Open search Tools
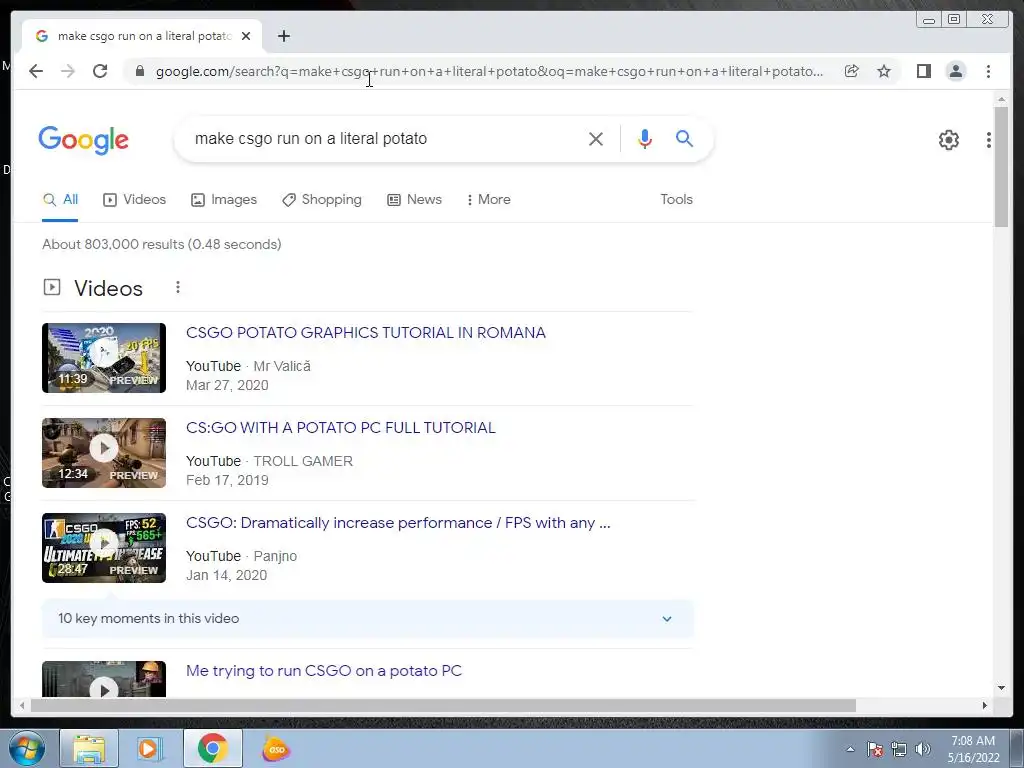 [x=676, y=200]
